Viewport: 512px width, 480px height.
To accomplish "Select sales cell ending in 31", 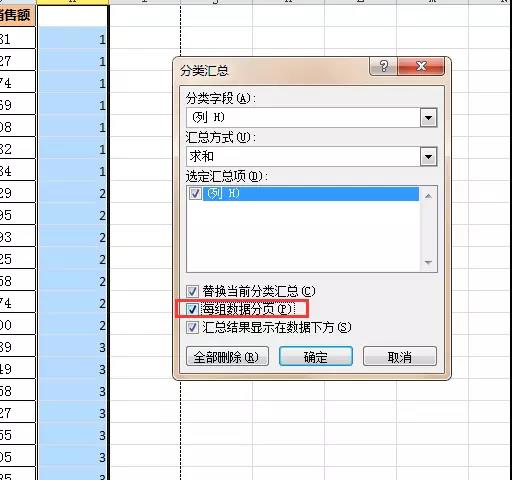I will pos(17,38).
